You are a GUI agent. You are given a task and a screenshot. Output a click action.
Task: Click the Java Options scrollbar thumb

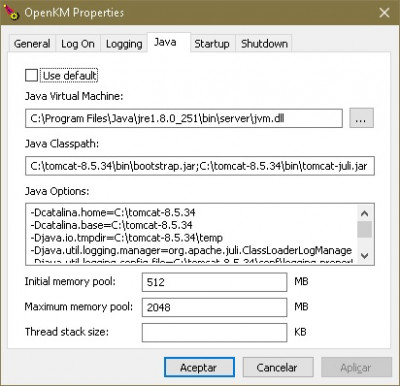click(x=364, y=229)
